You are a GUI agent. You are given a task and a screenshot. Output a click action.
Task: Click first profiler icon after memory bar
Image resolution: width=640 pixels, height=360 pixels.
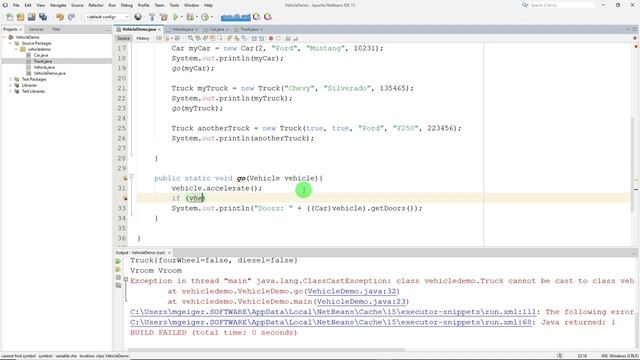pyautogui.click(x=256, y=17)
